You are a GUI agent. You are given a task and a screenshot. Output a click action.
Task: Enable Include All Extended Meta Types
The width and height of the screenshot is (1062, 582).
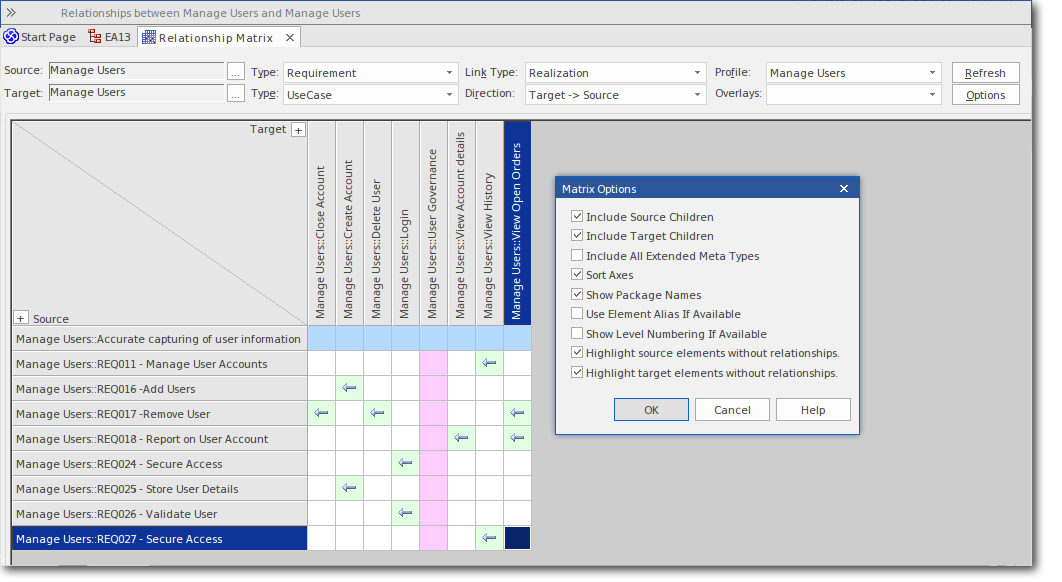coord(577,256)
